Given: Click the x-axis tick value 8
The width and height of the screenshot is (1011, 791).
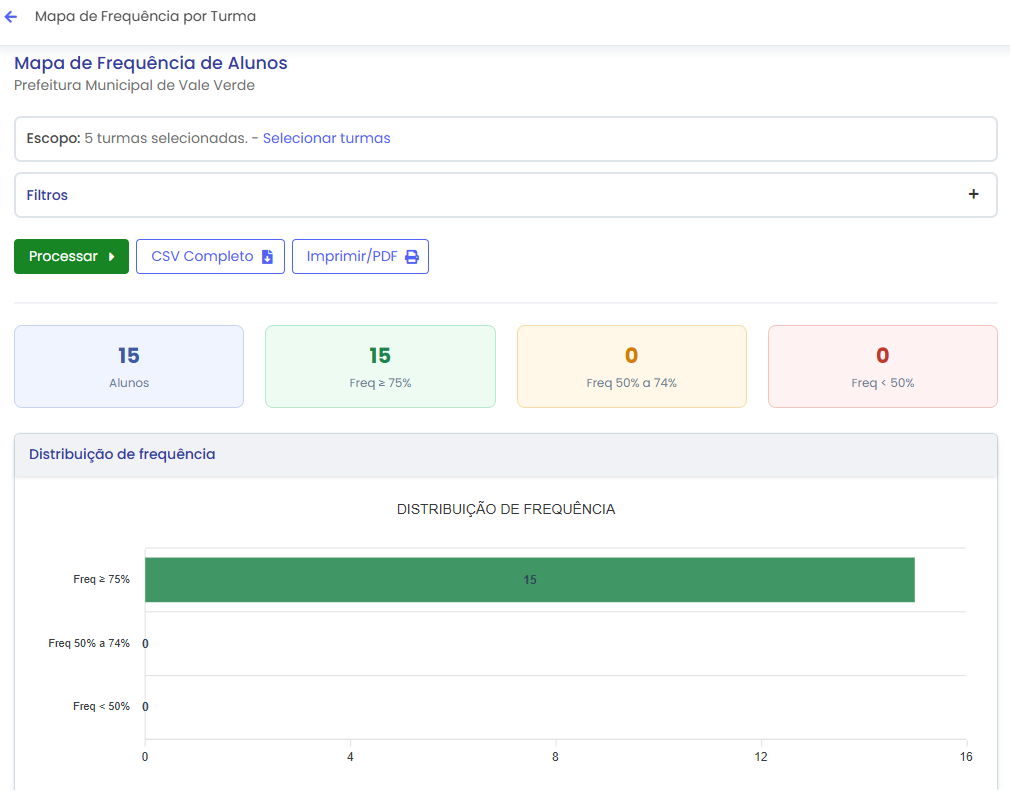Looking at the screenshot, I should (x=555, y=757).
